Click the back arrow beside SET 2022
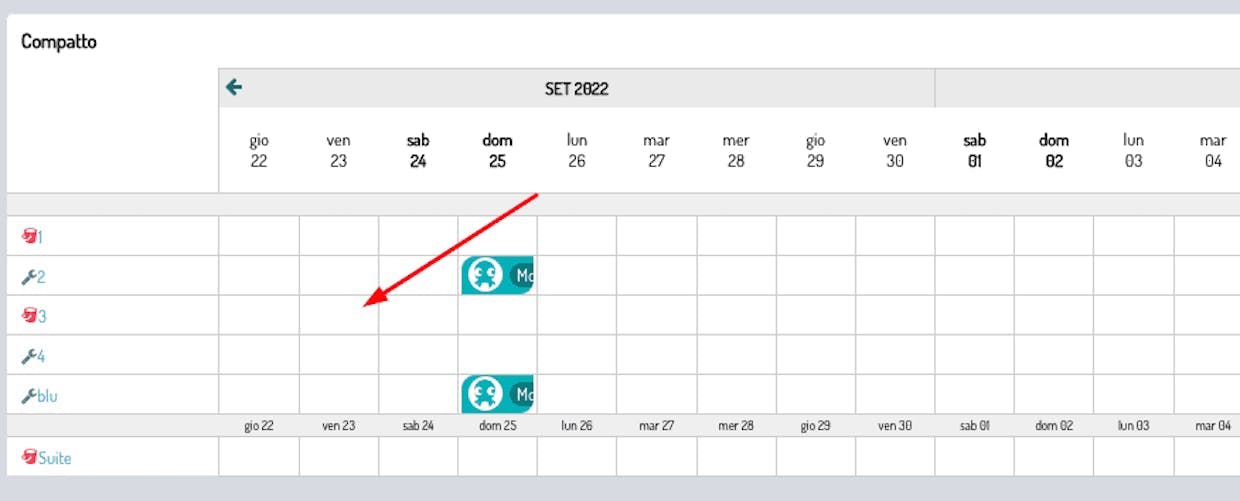 pos(234,88)
